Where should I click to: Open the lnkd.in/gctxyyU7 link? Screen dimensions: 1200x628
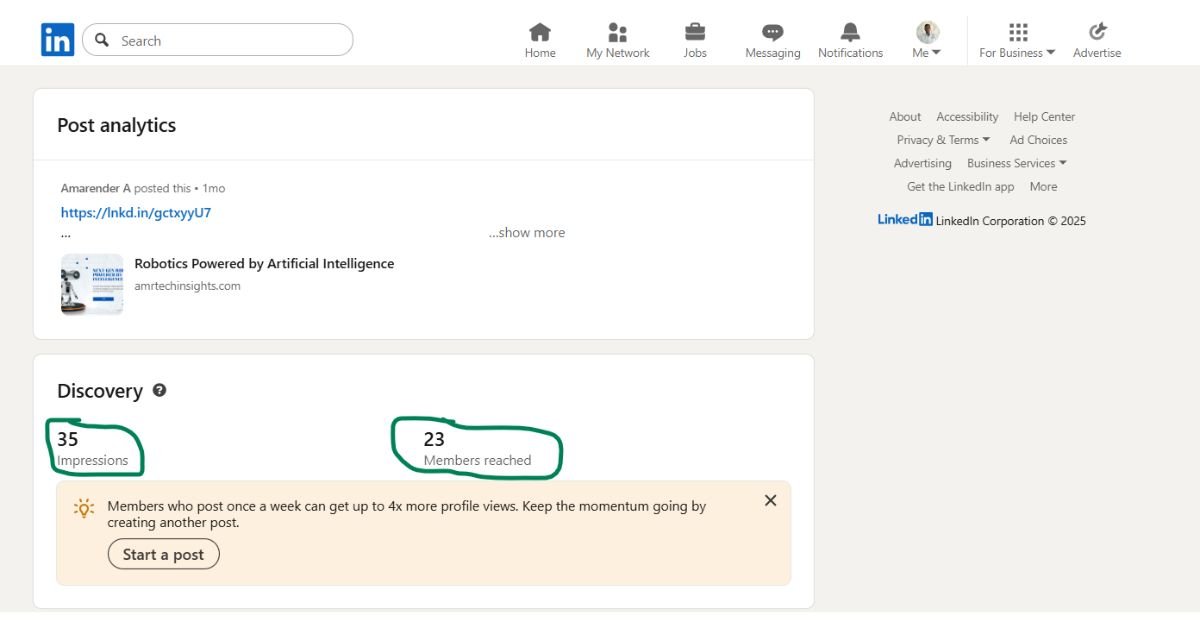[x=136, y=213]
